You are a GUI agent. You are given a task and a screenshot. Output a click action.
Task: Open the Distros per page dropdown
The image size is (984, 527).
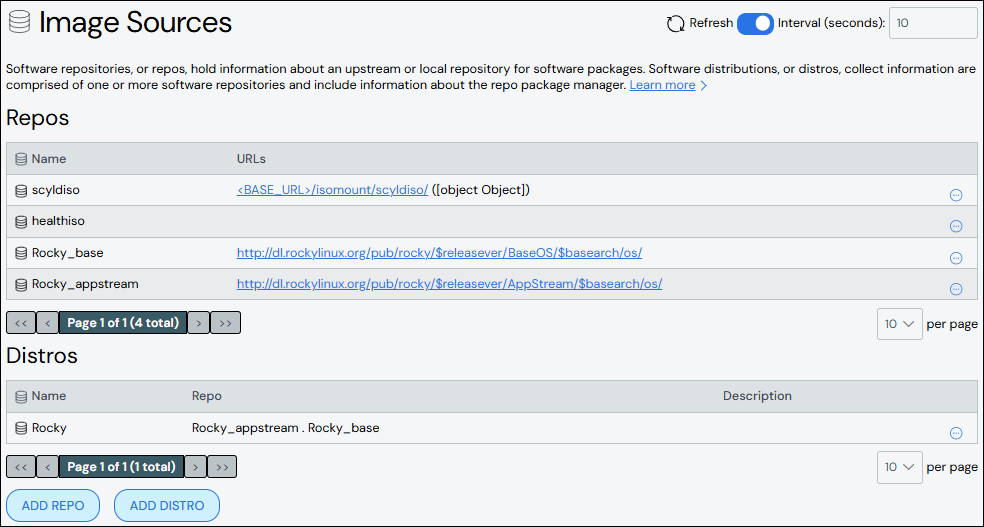[899, 467]
